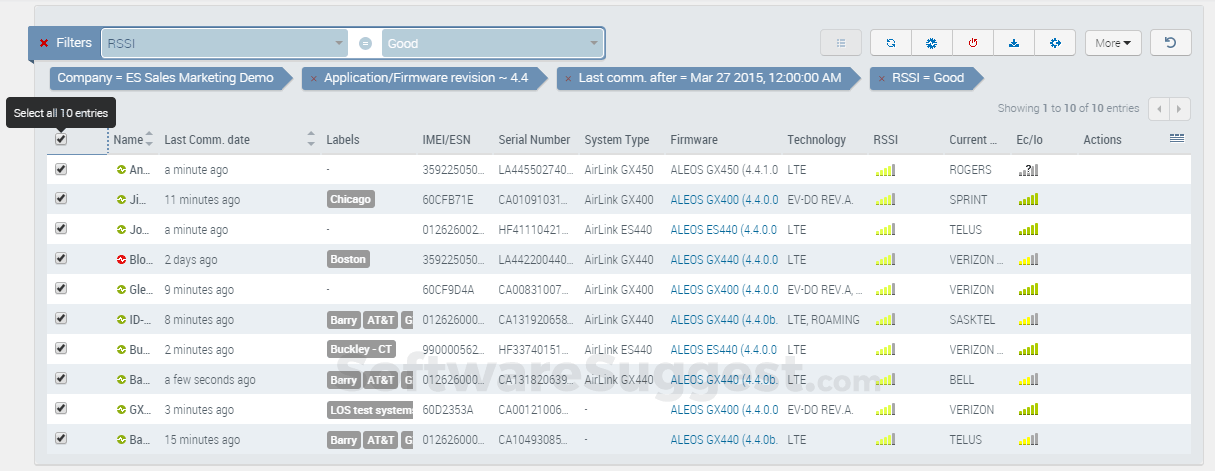Image resolution: width=1215 pixels, height=471 pixels.
Task: Toggle the select all entries checkbox
Action: pos(61,140)
